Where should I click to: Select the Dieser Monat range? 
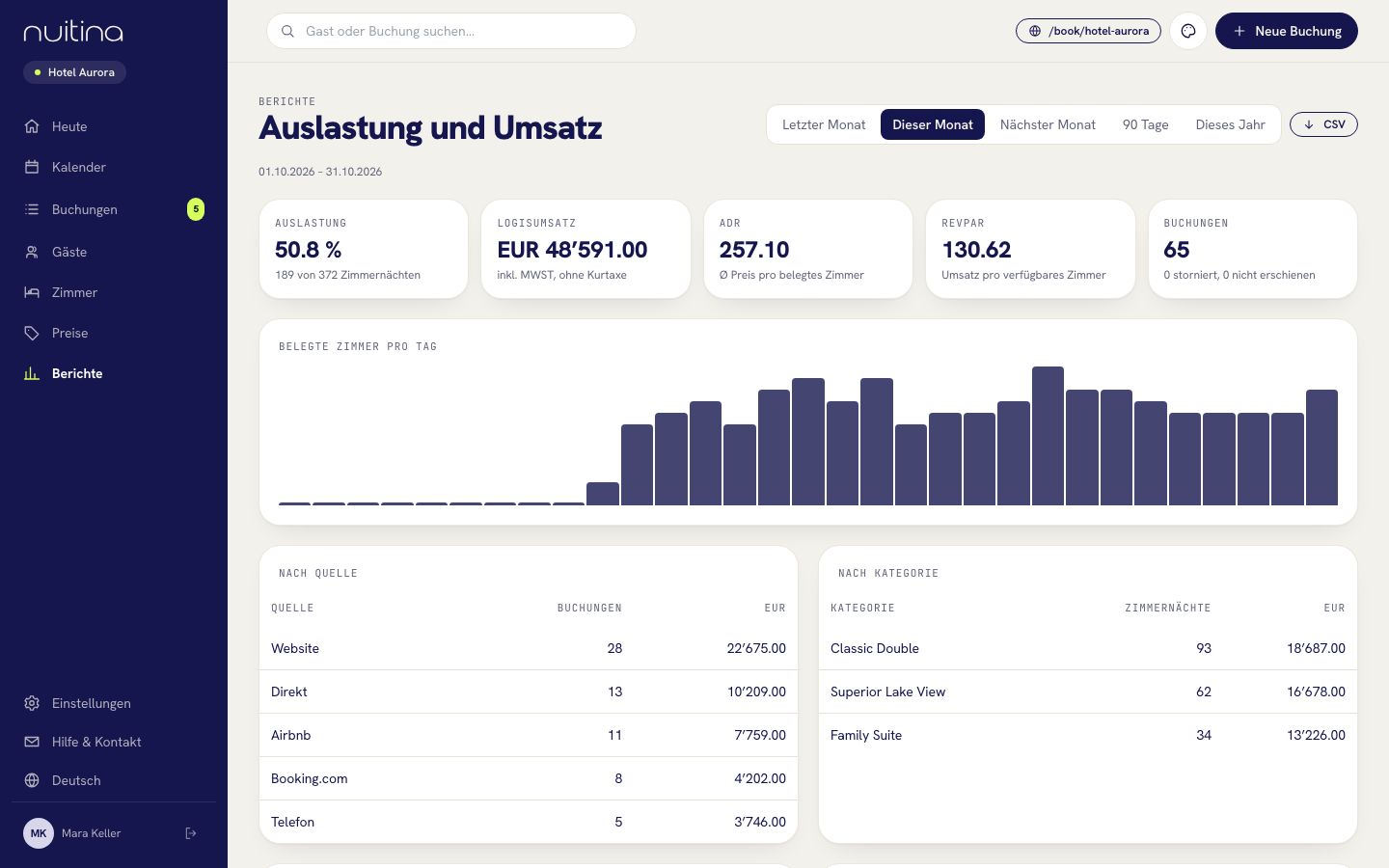coord(933,124)
